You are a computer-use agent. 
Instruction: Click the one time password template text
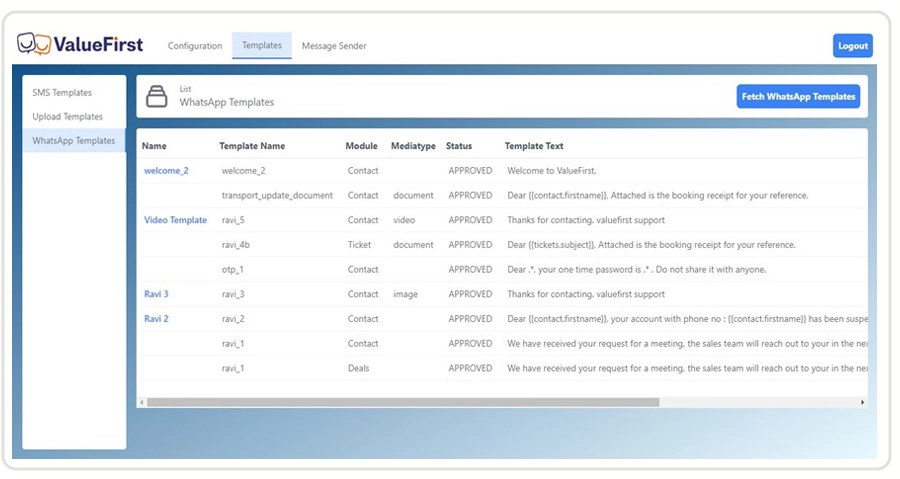click(637, 269)
